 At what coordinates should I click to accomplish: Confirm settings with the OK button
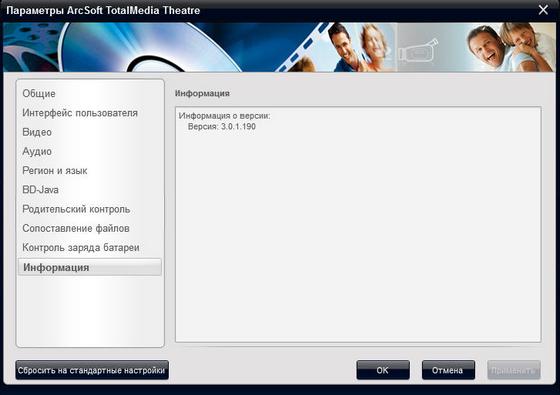pyautogui.click(x=383, y=370)
